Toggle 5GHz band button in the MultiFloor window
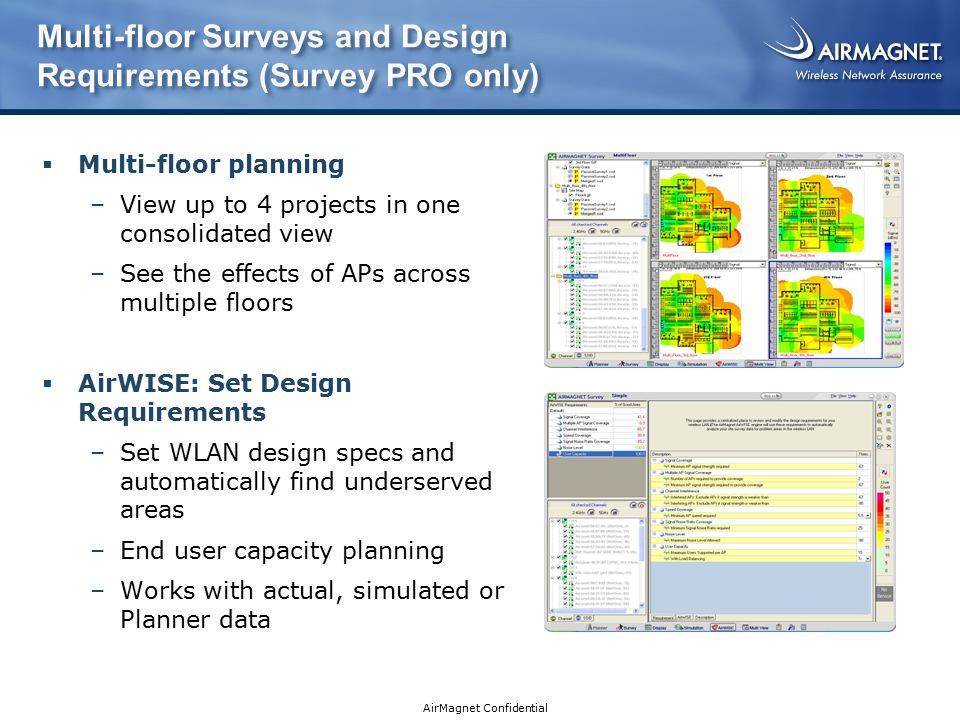The height and width of the screenshot is (720, 960). point(616,231)
